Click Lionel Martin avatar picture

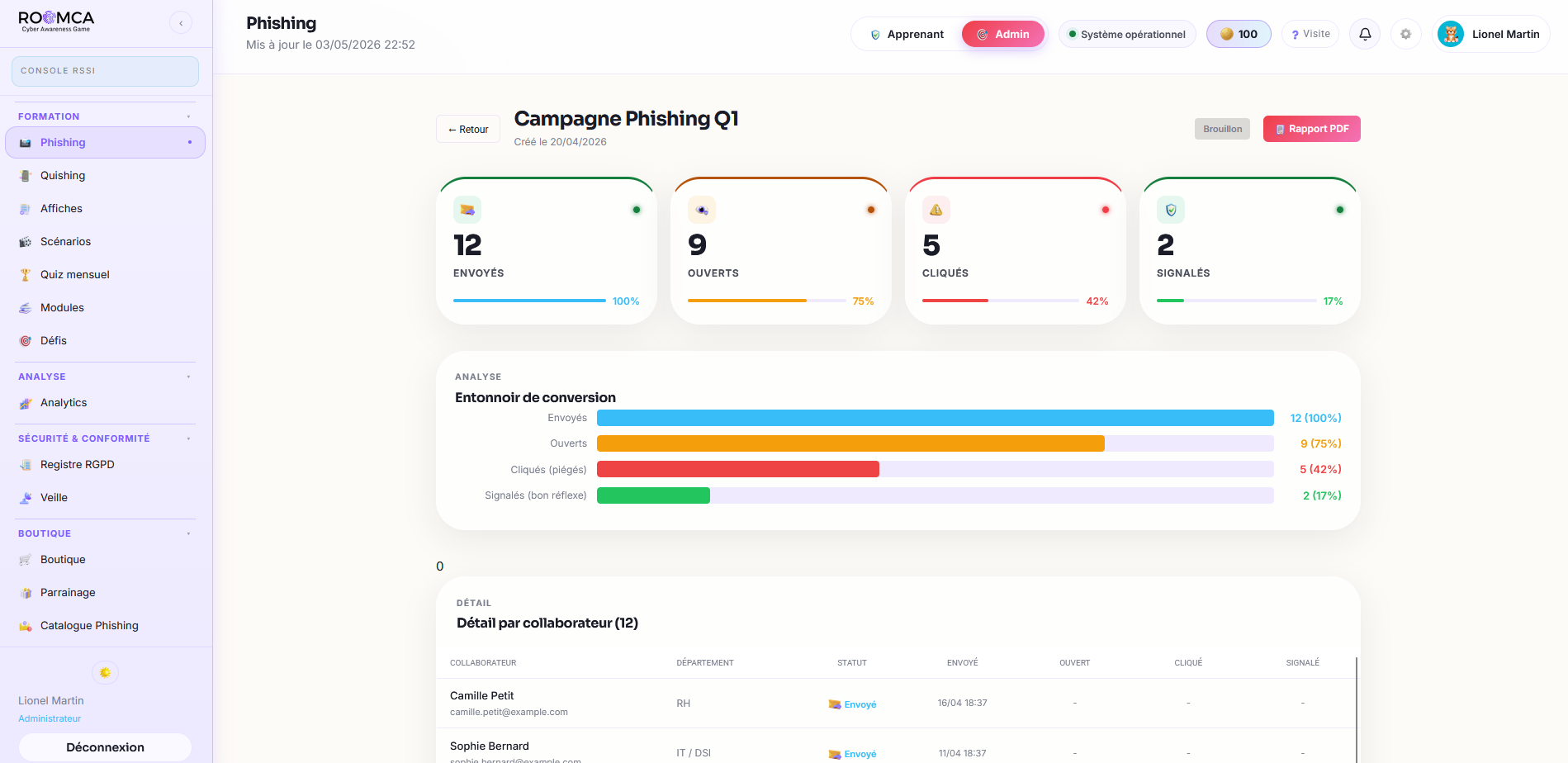point(1451,34)
